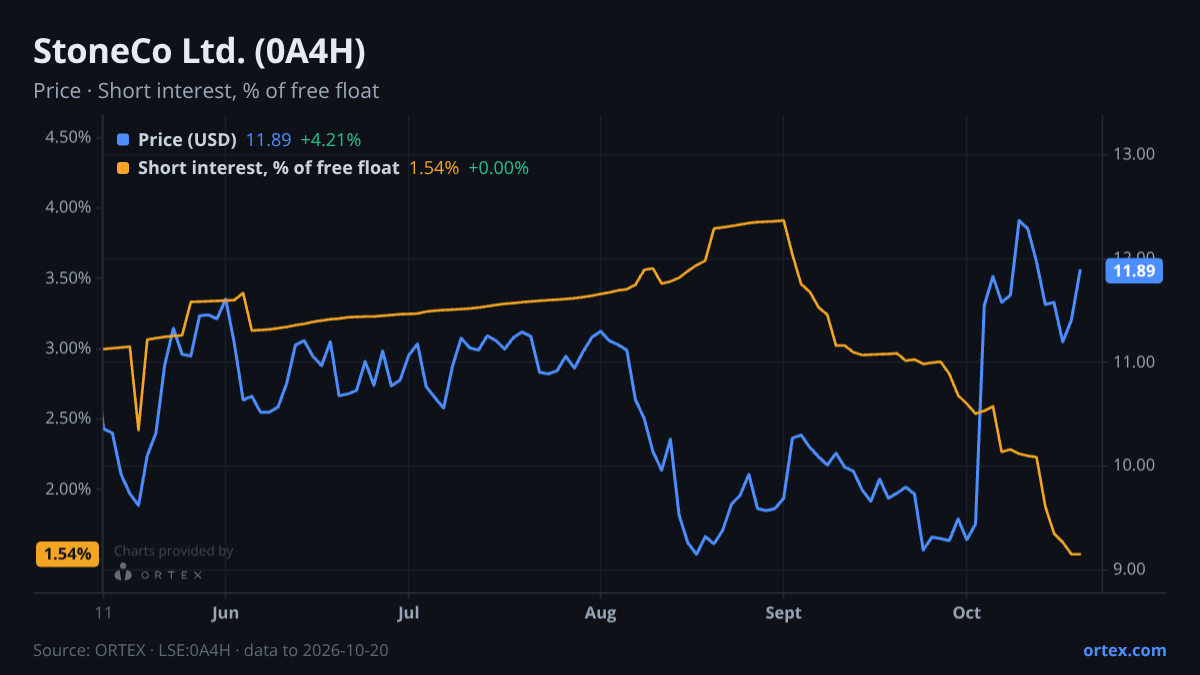
Task: Click the Jul x-axis label
Action: tap(408, 613)
